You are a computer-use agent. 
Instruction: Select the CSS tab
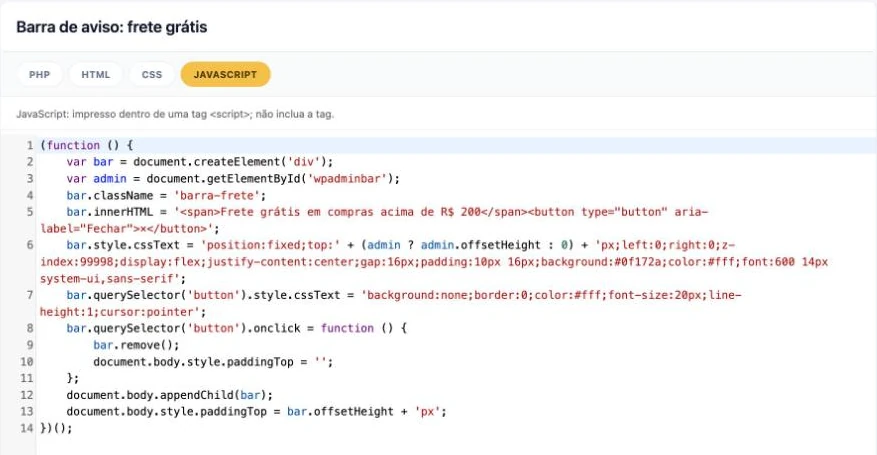(x=152, y=74)
